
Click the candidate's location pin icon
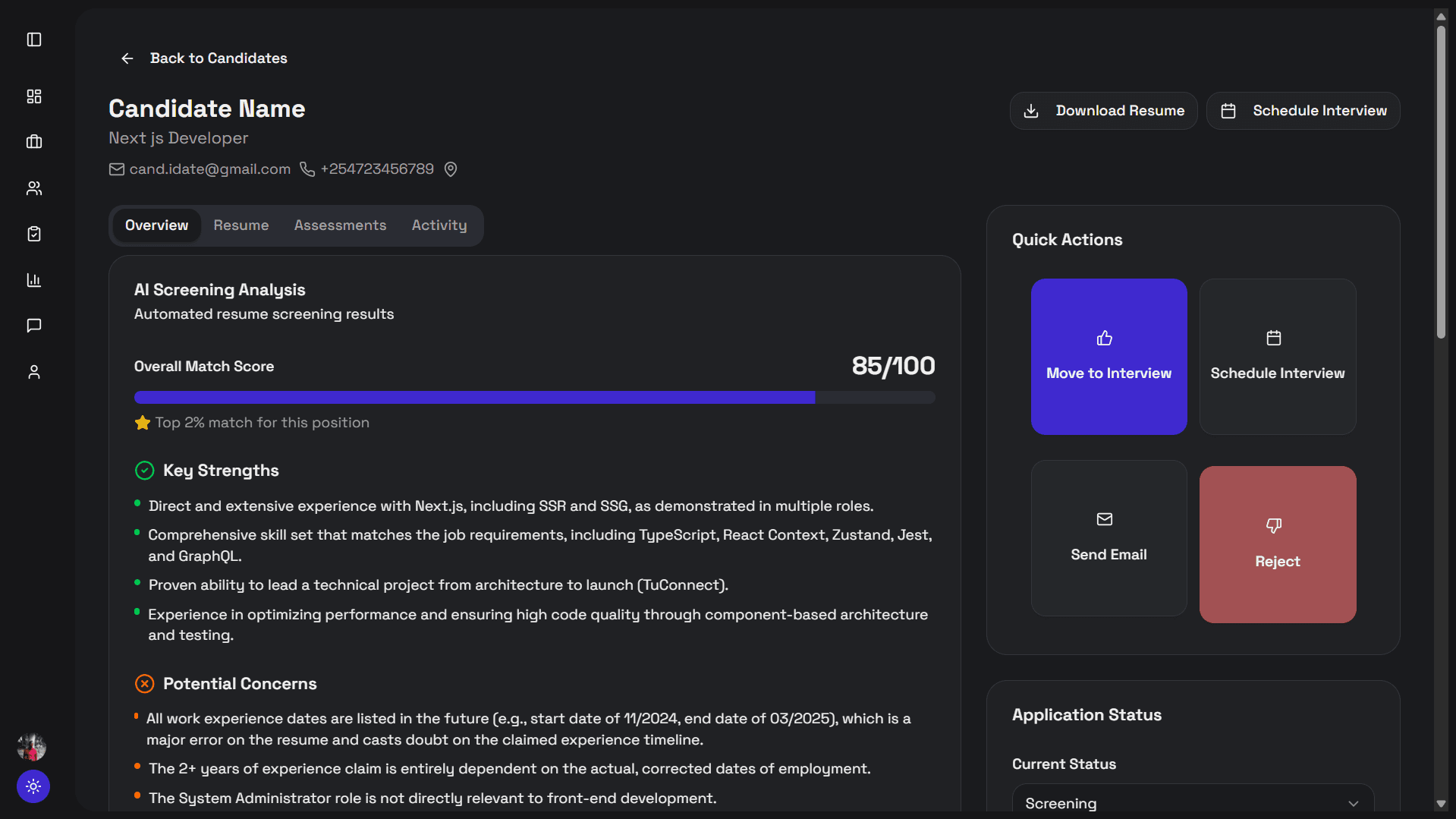coord(451,169)
